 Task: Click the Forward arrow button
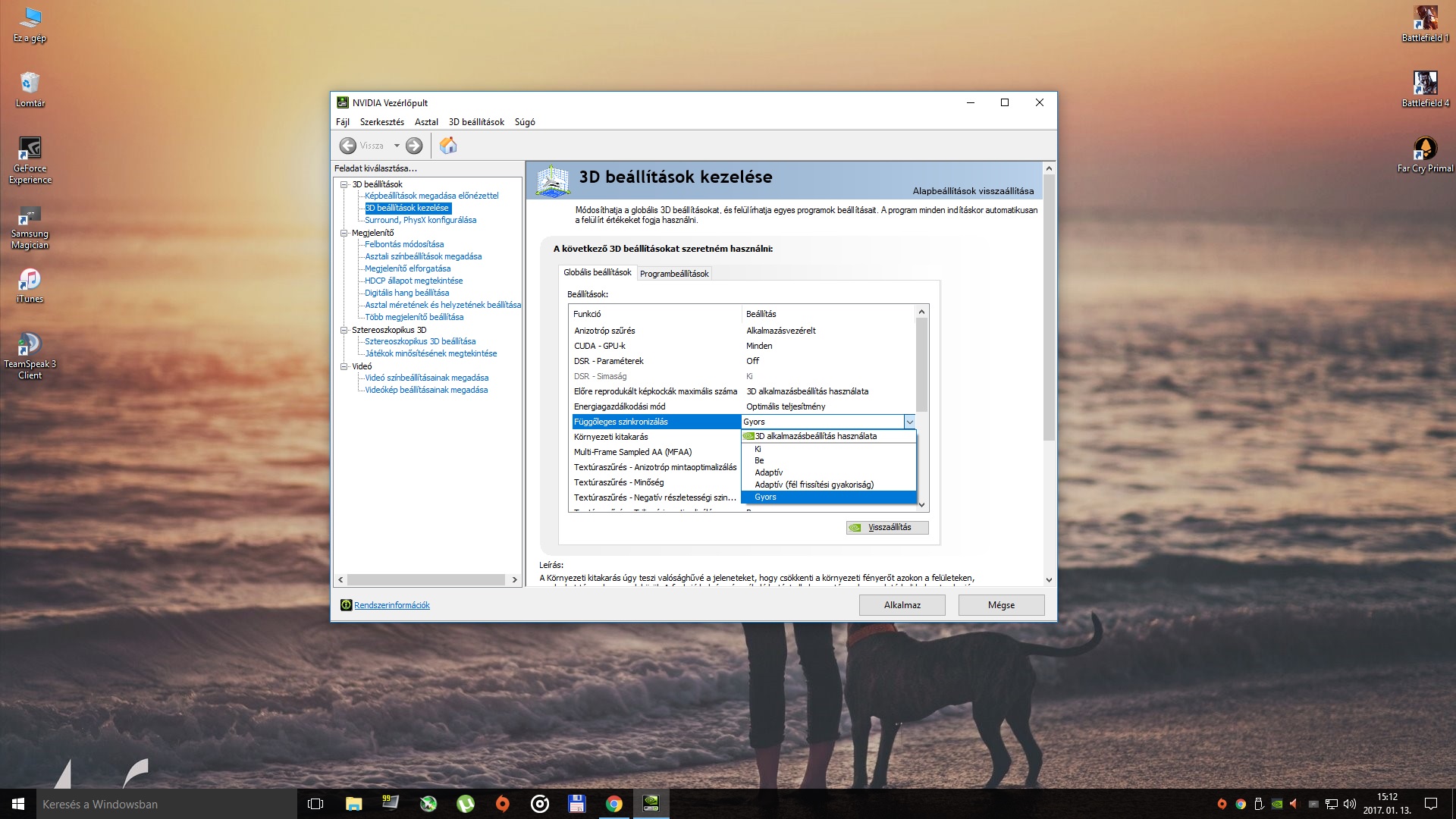pos(414,146)
